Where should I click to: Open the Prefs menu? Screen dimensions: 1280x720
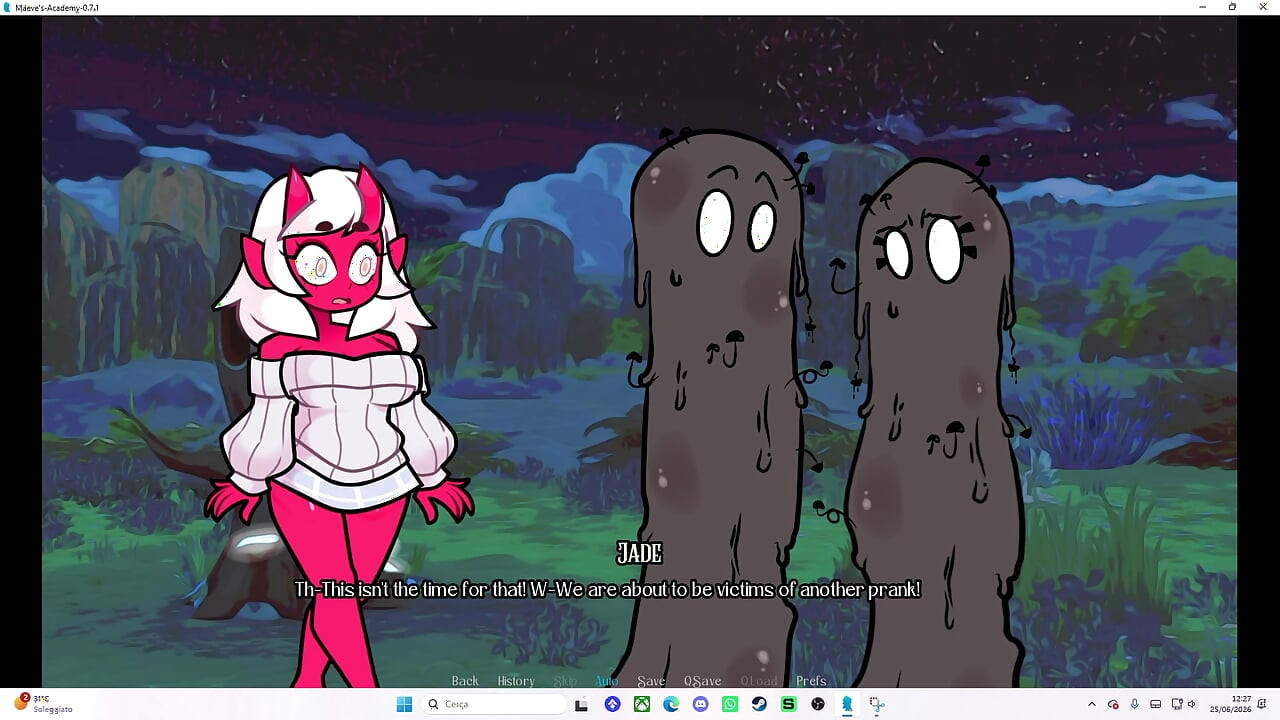point(811,681)
